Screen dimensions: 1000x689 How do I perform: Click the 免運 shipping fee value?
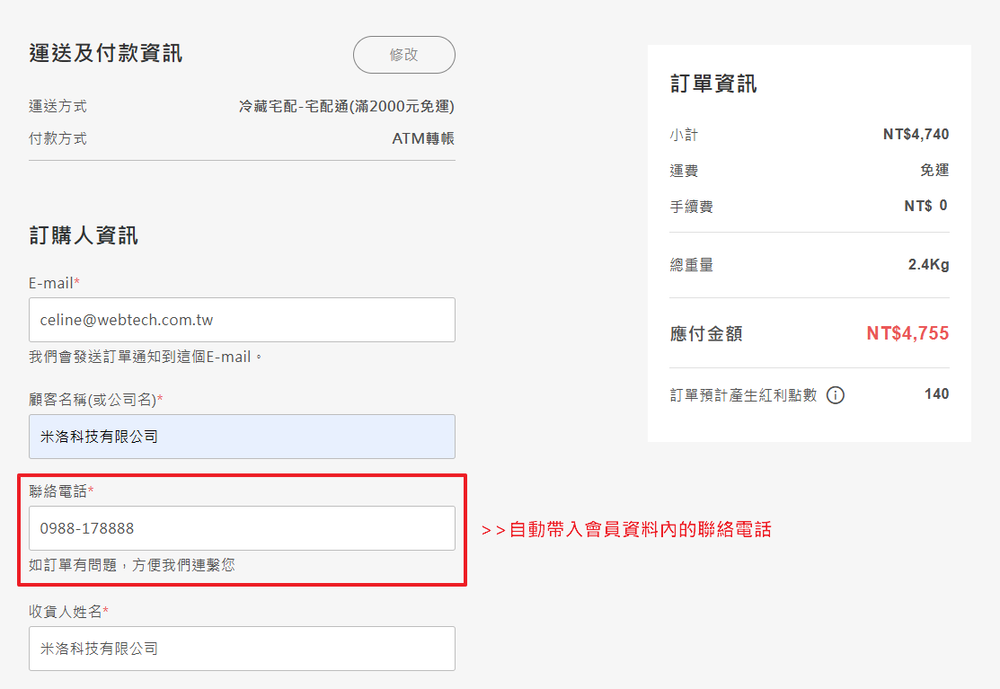pyautogui.click(x=934, y=171)
